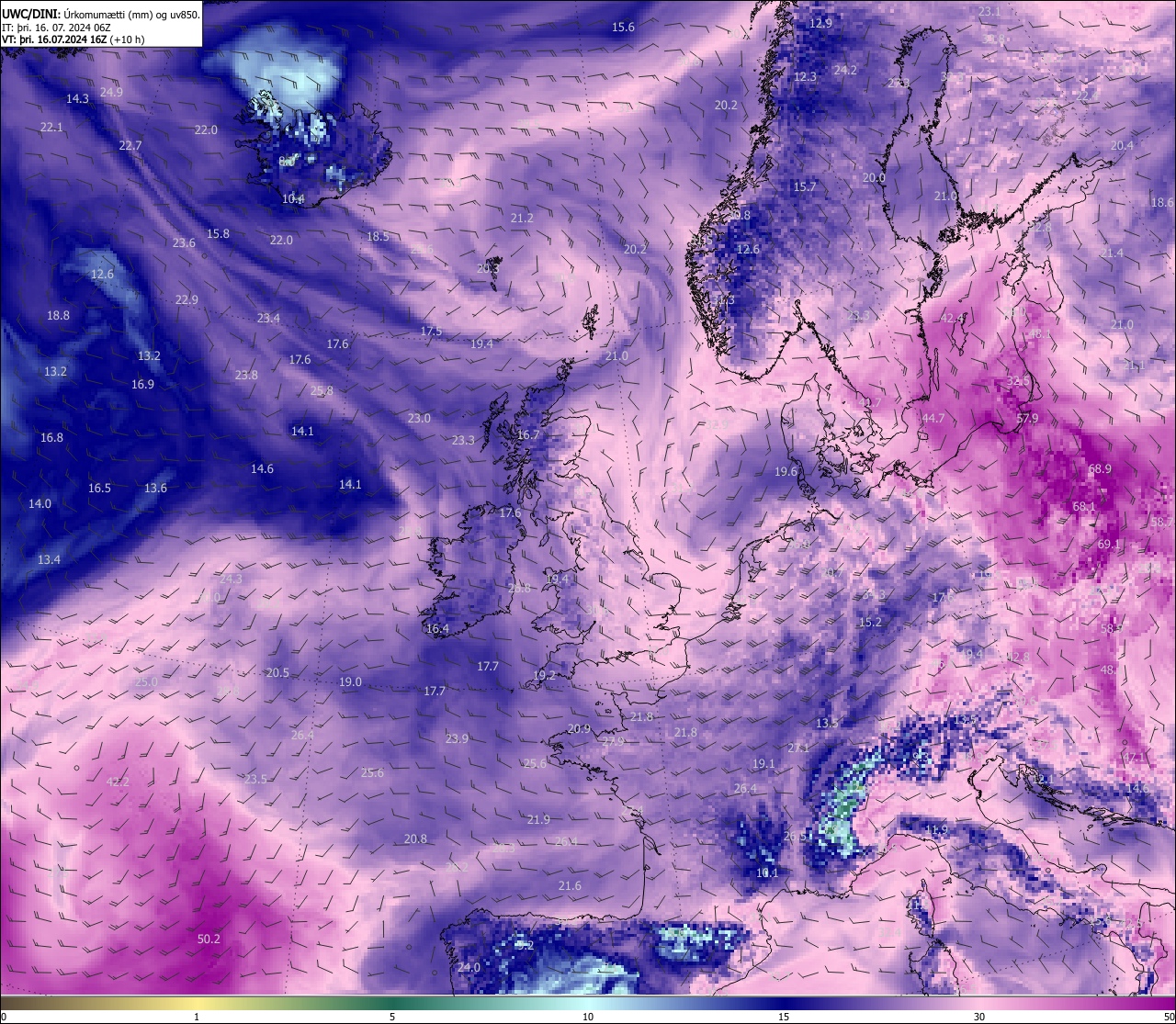Click the 15.6 value at map top
The width and height of the screenshot is (1176, 1024).
coord(624,28)
